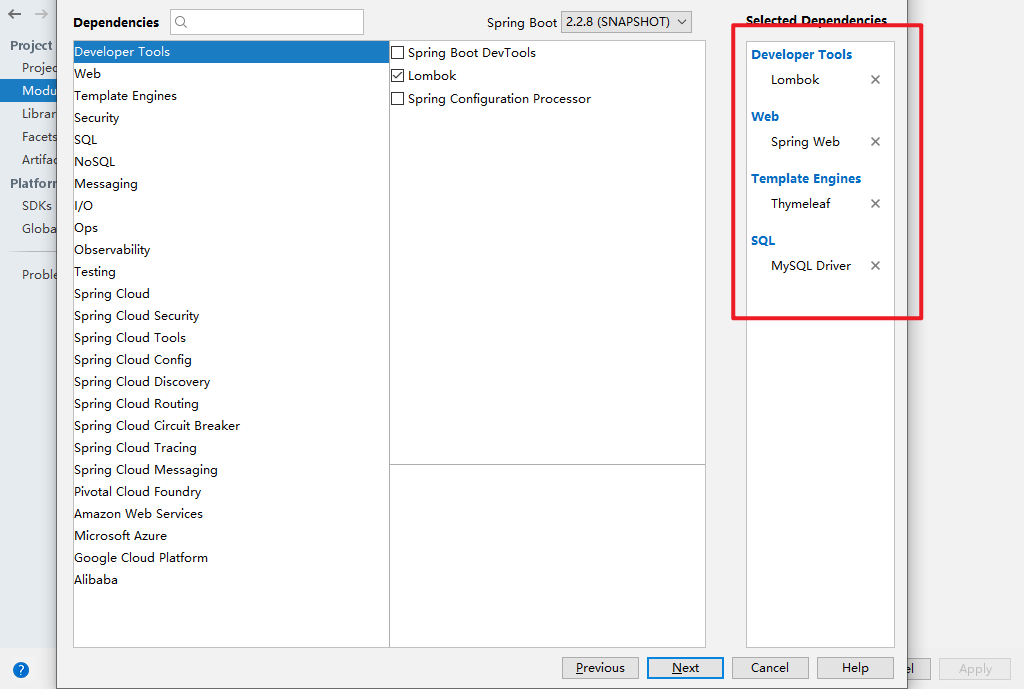Select the Pivotal Cloud Foundry category
This screenshot has height=689, width=1024.
point(231,492)
